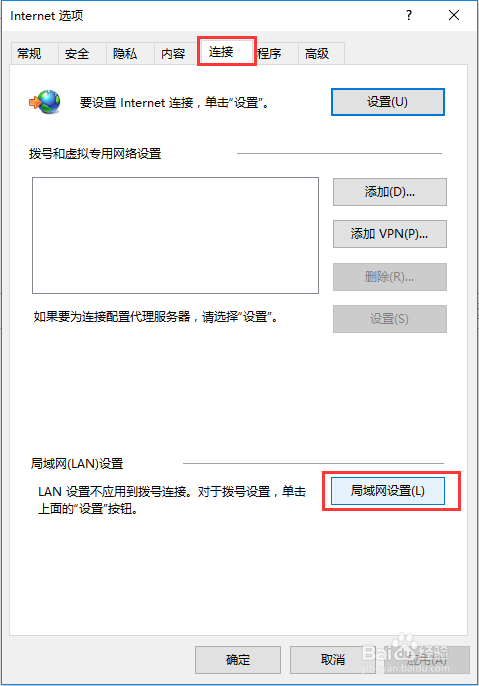Image resolution: width=479 pixels, height=686 pixels.
Task: Open 局域网设置(L) LAN settings
Action: (388, 491)
